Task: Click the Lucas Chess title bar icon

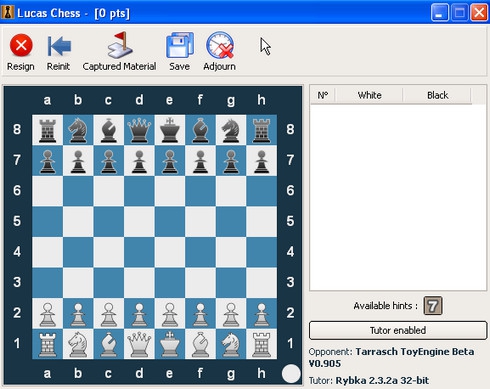Action: 7,12
